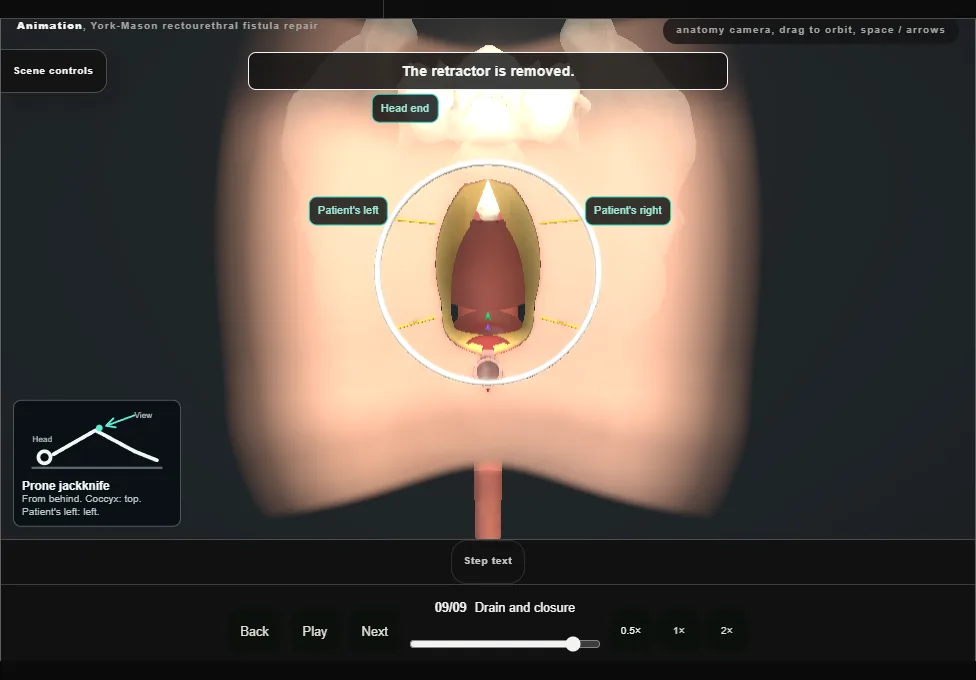Click the Head circle in the position diagram

44,458
